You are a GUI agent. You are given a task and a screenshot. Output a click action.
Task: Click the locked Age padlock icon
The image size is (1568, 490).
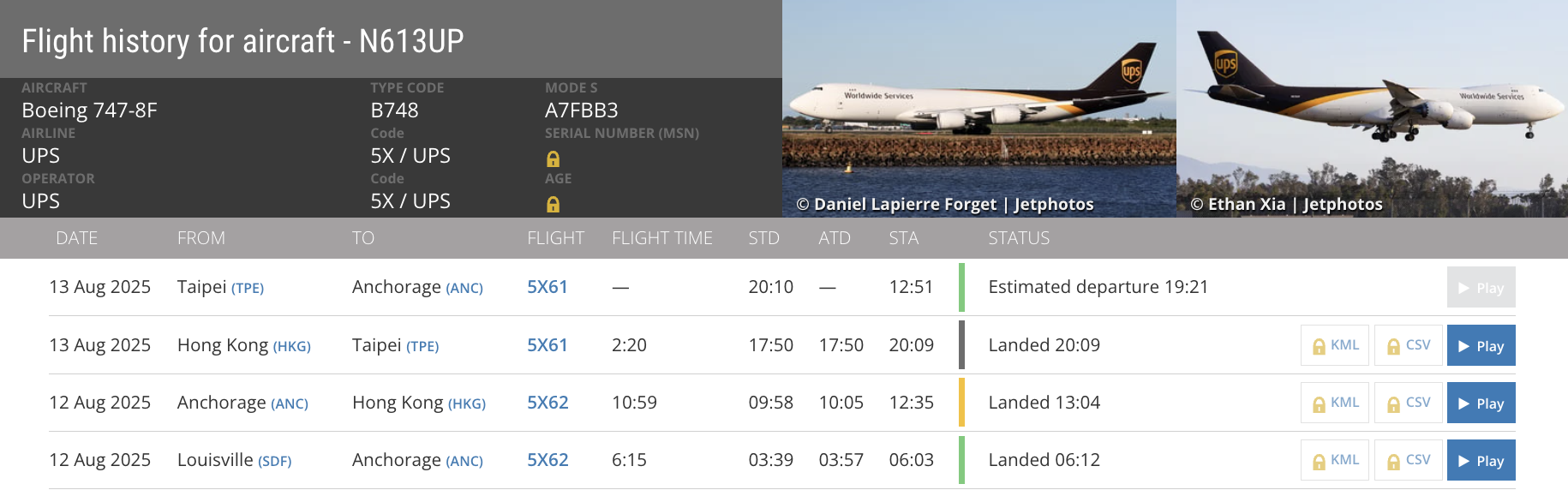tap(553, 204)
